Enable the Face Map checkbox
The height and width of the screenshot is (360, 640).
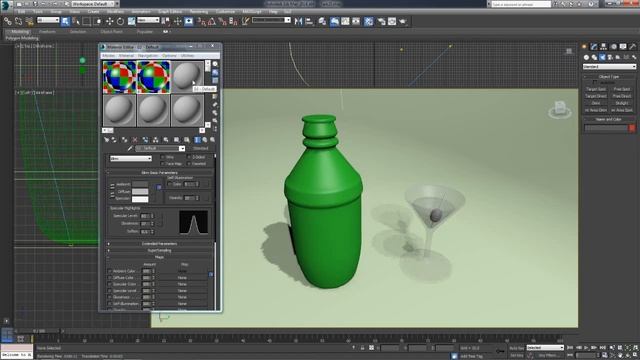tap(163, 164)
